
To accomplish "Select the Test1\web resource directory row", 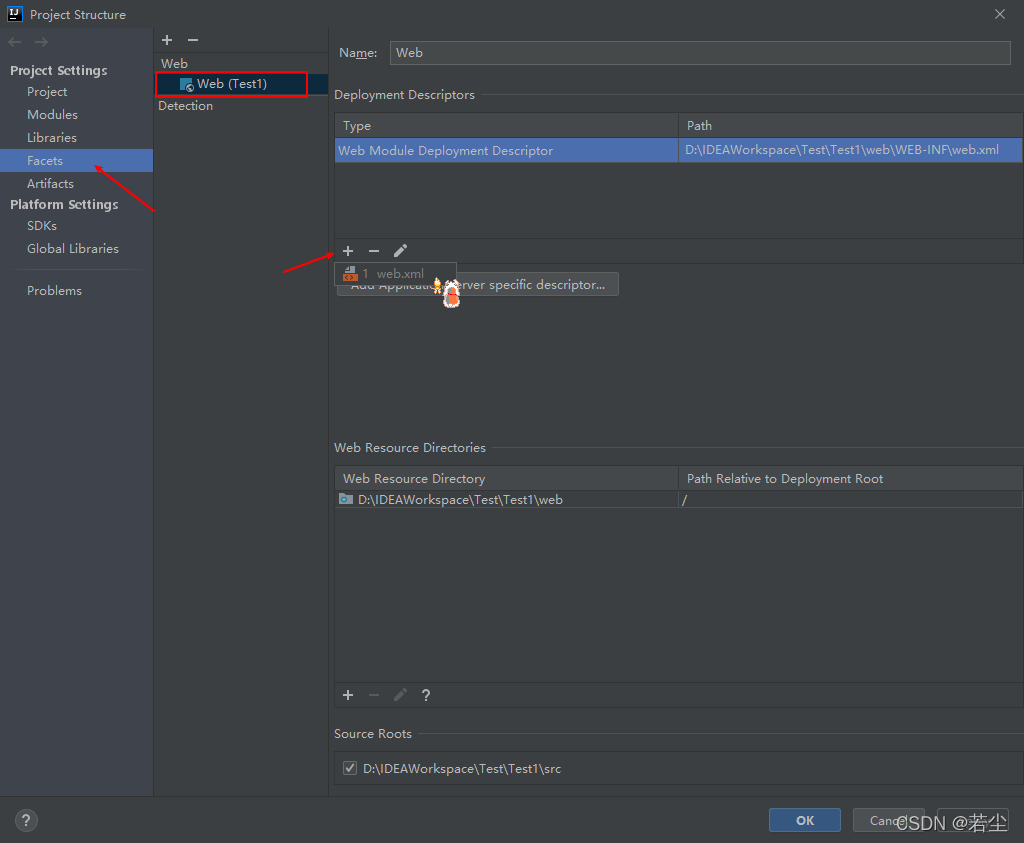I will pos(507,500).
